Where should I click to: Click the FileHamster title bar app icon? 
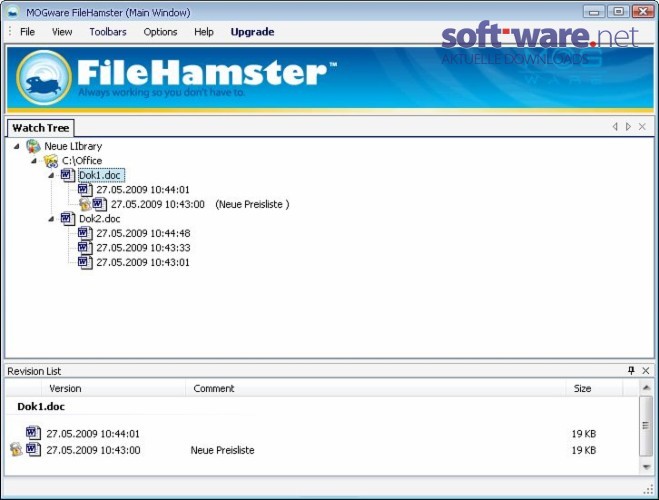13,12
